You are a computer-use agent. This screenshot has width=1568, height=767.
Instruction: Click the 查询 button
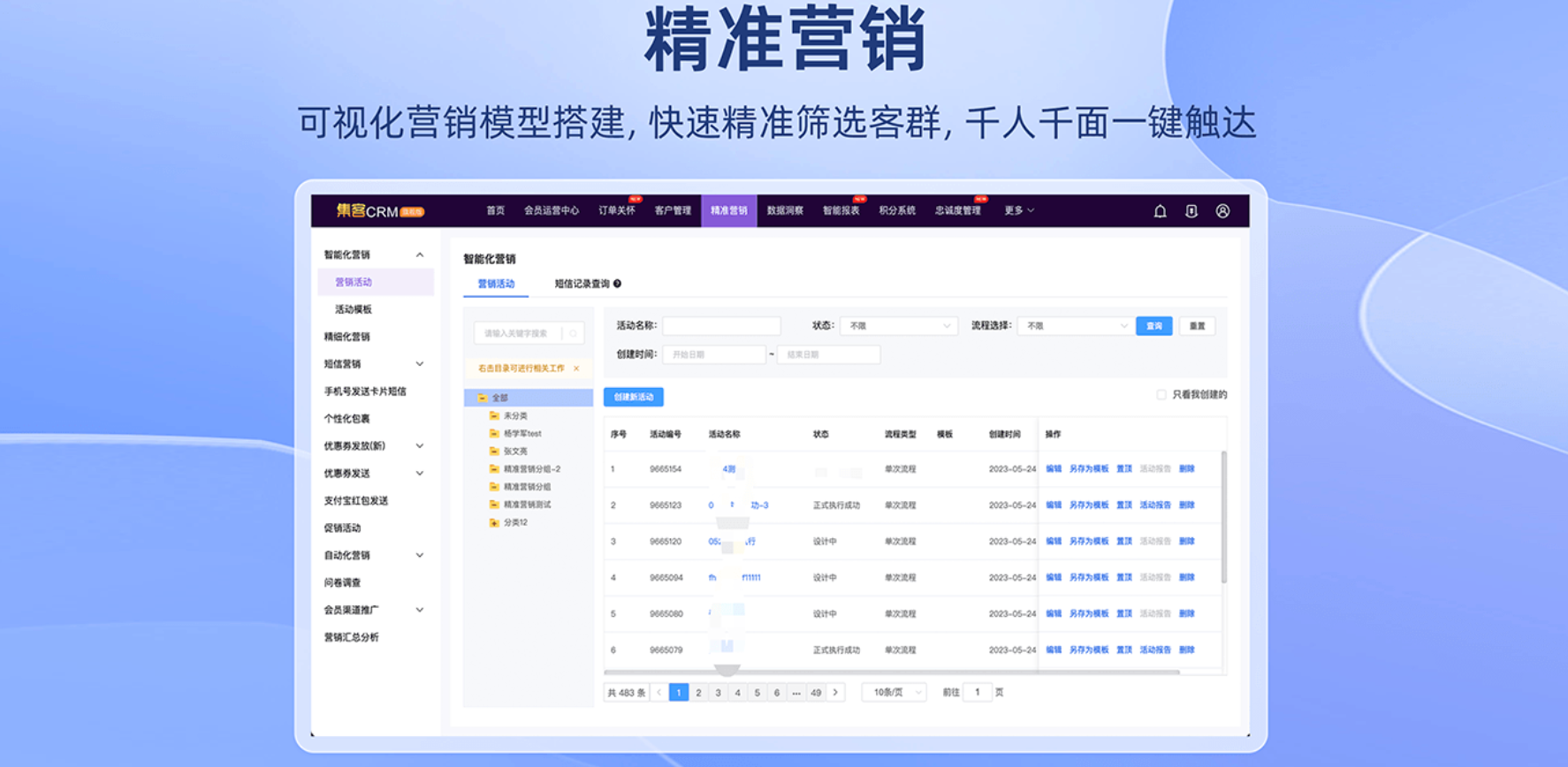click(1154, 326)
